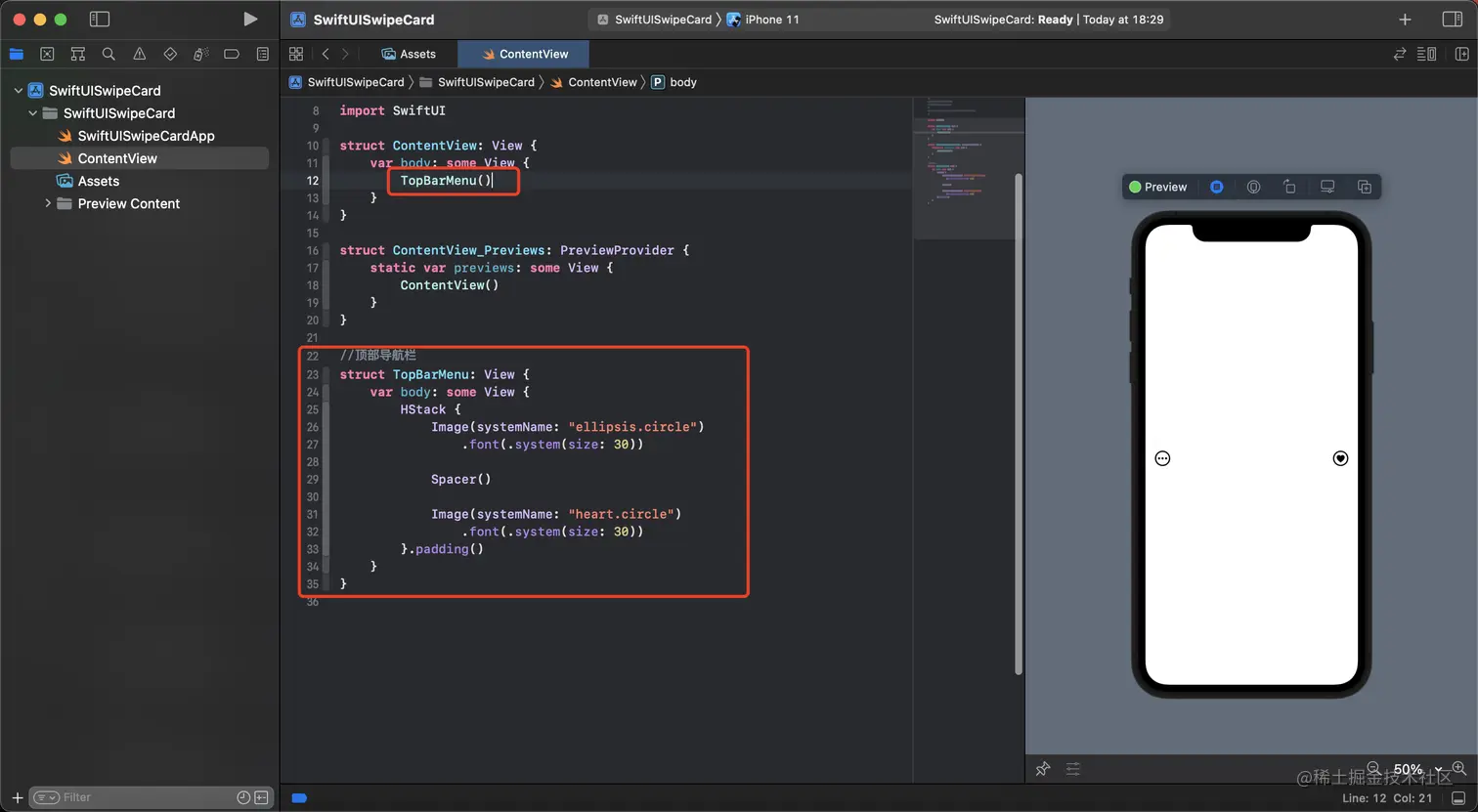Run the project with the play button
Screen dimensions: 1478x812
pyautogui.click(x=250, y=19)
